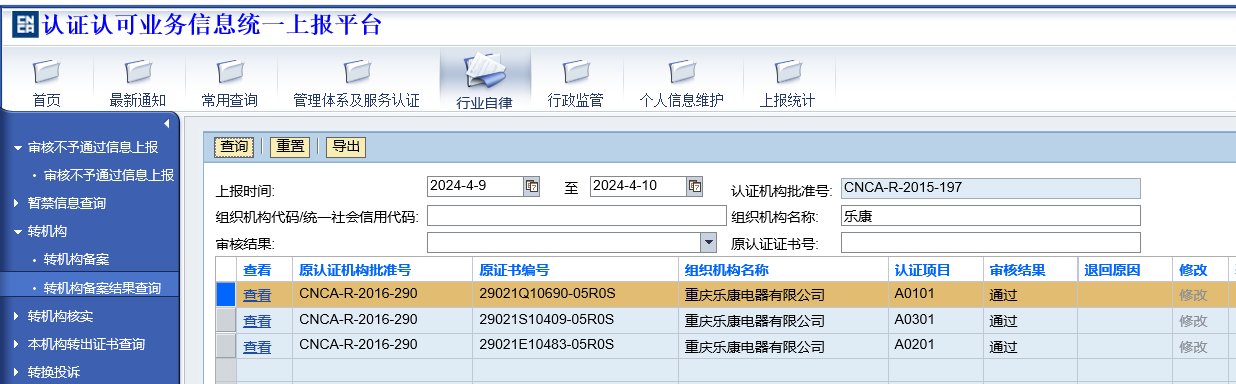Open start date calendar picker

pos(532,186)
